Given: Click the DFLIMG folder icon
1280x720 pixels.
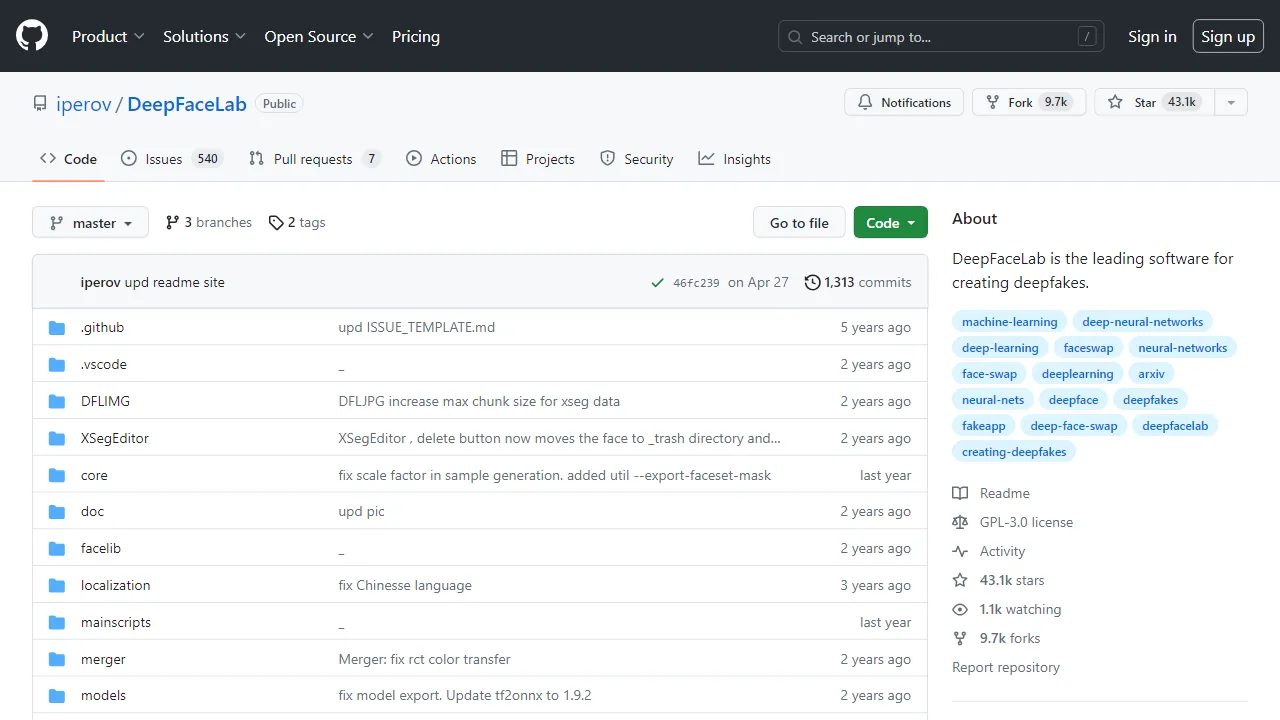Looking at the screenshot, I should click(57, 402).
